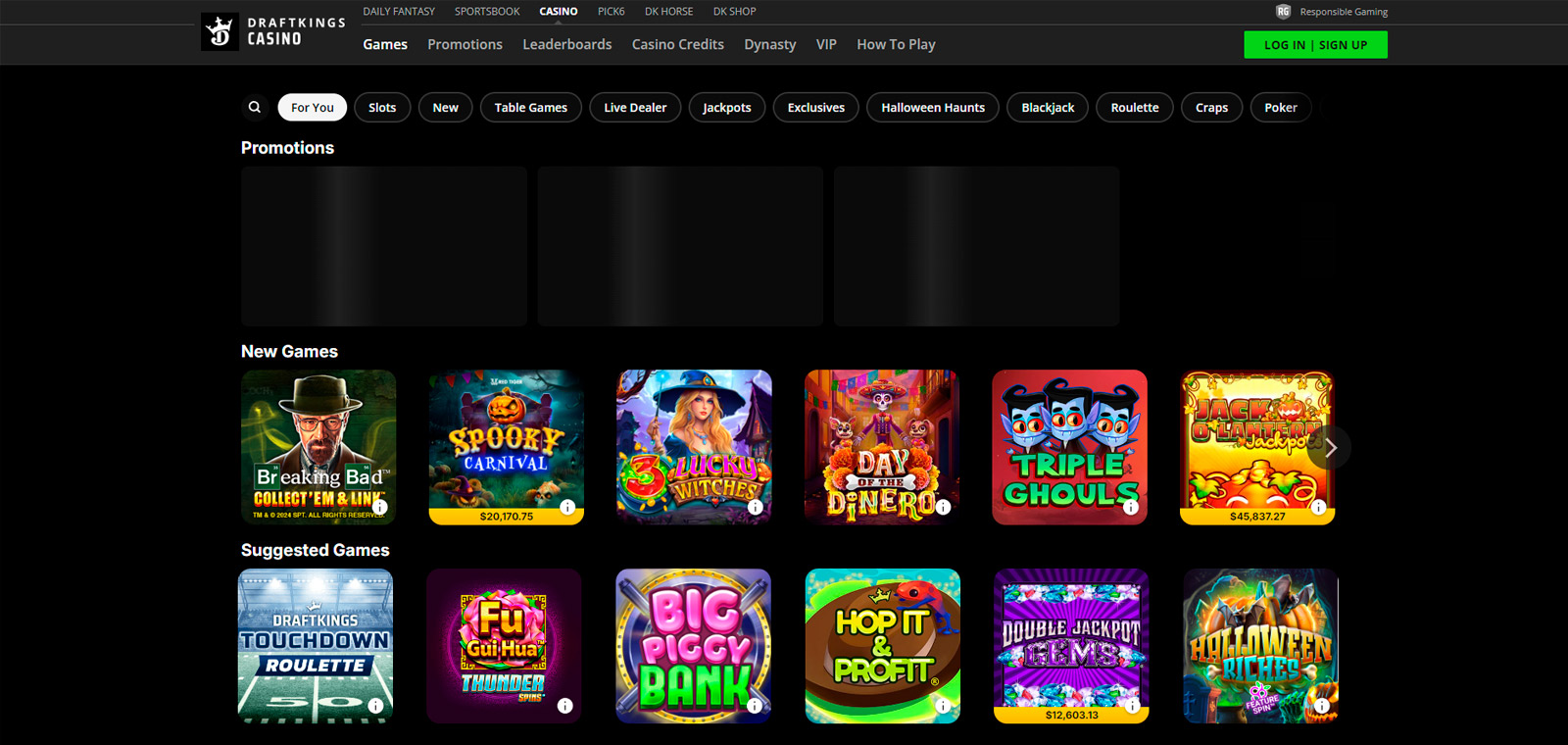Select the Halloween Haunts category chip
1568x745 pixels.
click(x=933, y=107)
